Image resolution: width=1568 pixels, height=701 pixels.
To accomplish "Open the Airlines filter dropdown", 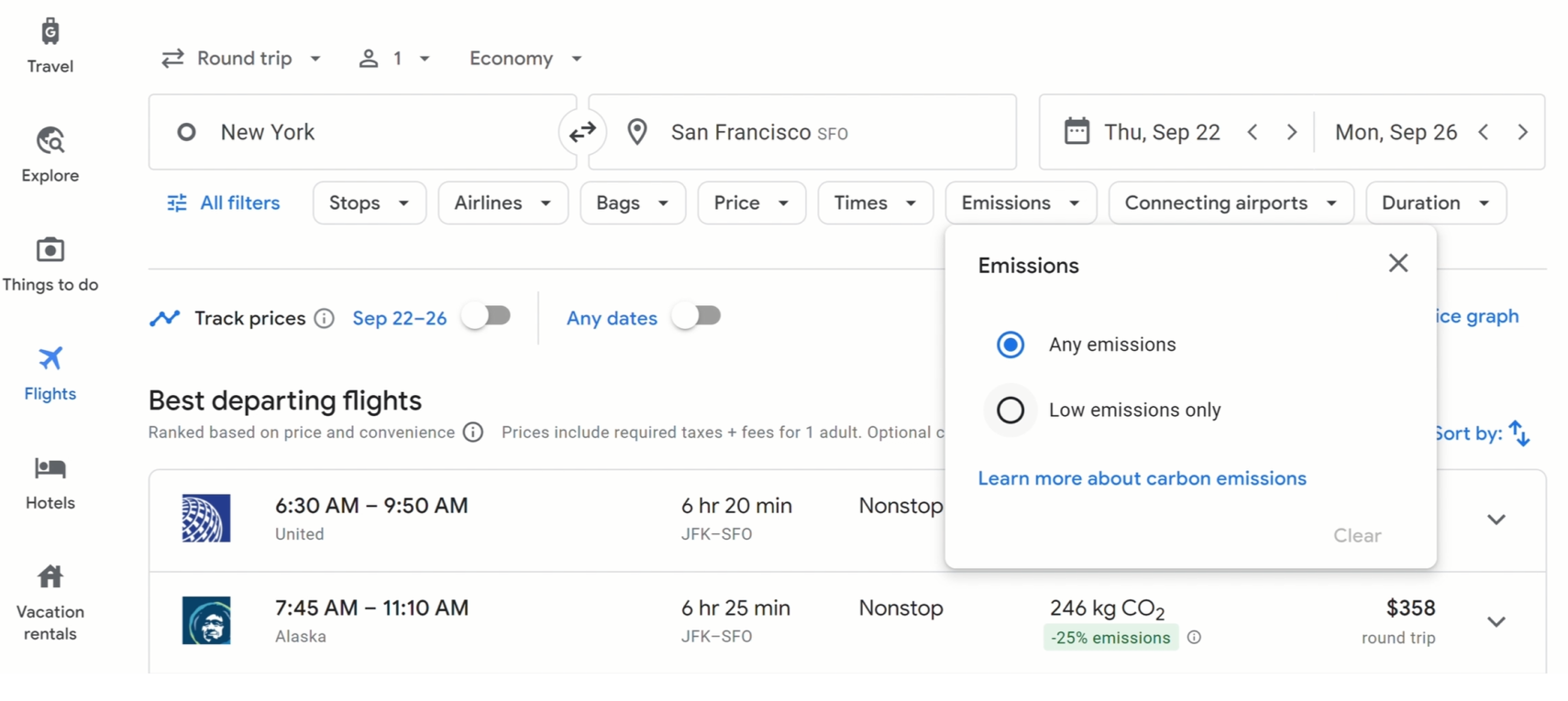I will click(x=503, y=203).
